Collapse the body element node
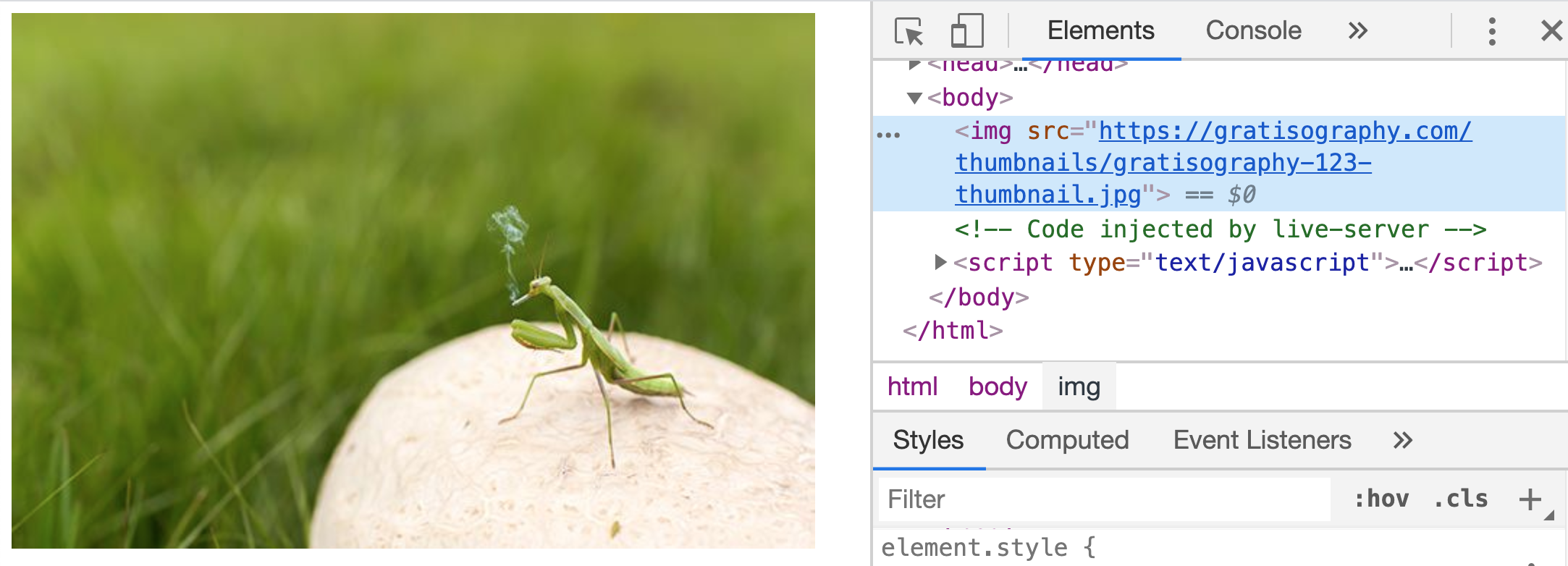This screenshot has width=1568, height=566. [x=914, y=98]
